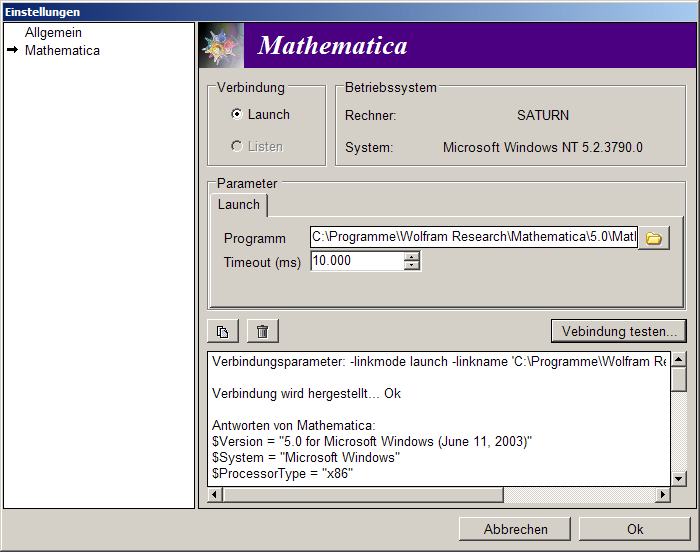The width and height of the screenshot is (700, 552).
Task: Click the "$Version = "5.0 for Microsoft Windows" log line
Action: tap(372, 441)
